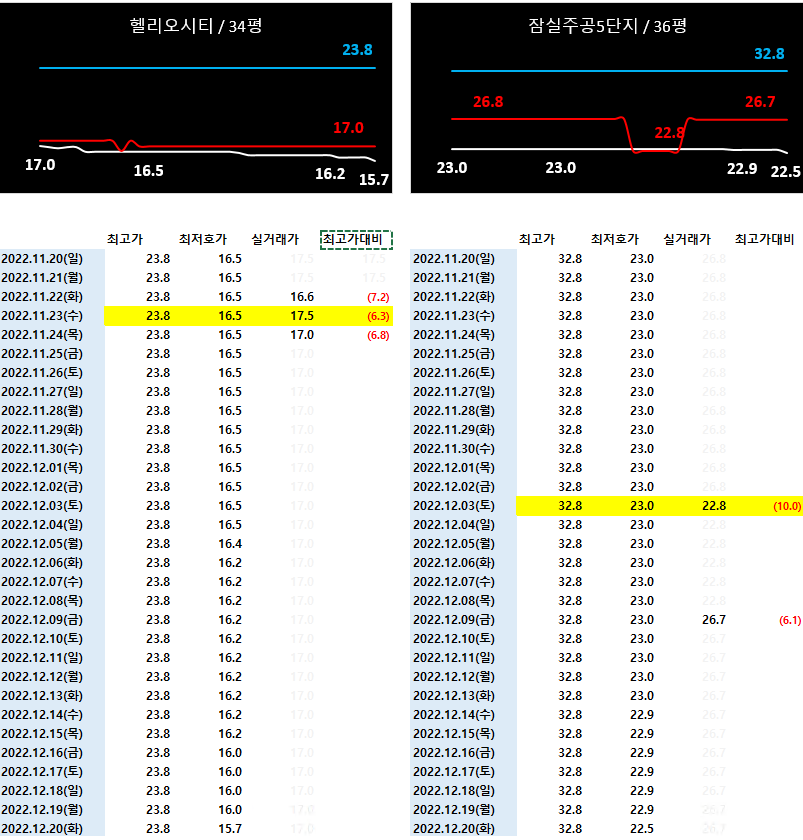803x840 pixels.
Task: Click red 17.0 label in 헬리오시티 chart
Action: click(348, 128)
